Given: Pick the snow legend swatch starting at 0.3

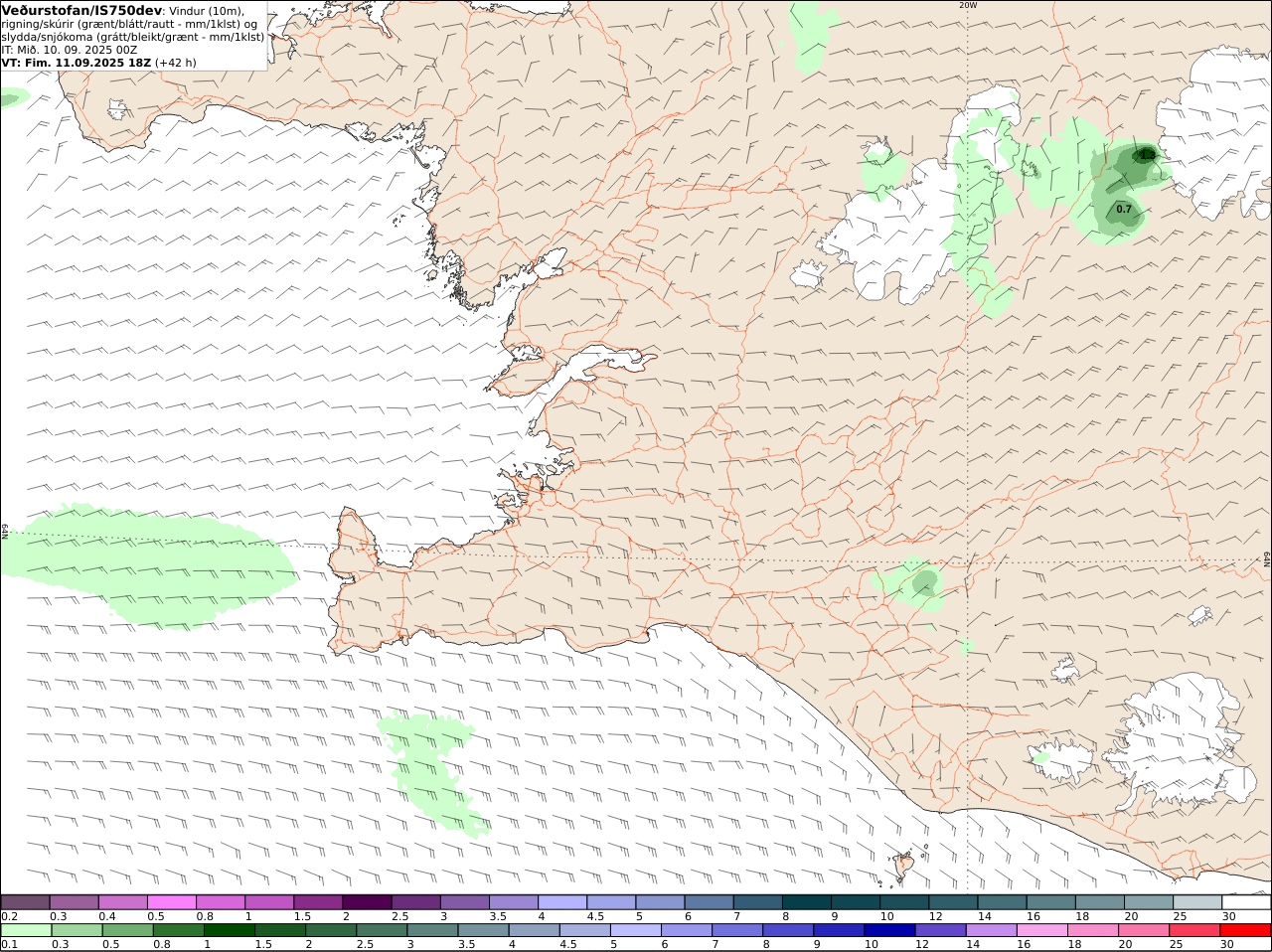Looking at the screenshot, I should (74, 901).
